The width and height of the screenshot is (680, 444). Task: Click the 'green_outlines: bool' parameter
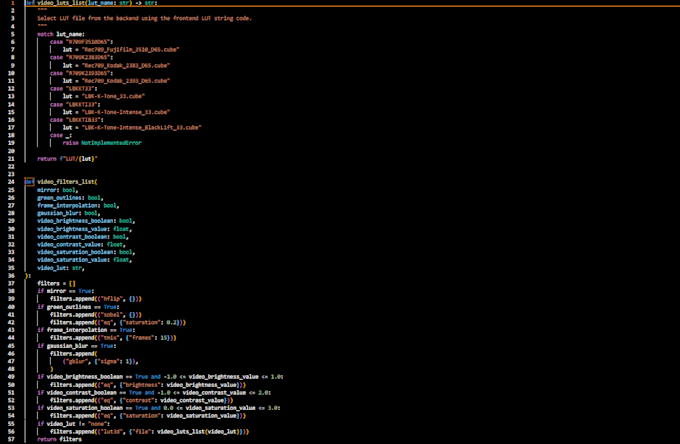[x=69, y=198]
